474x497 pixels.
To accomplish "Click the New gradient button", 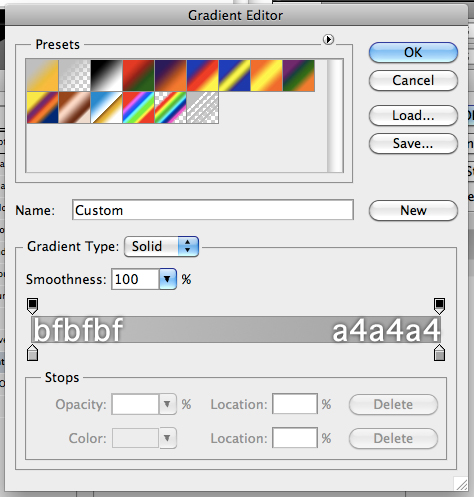I will pos(413,210).
